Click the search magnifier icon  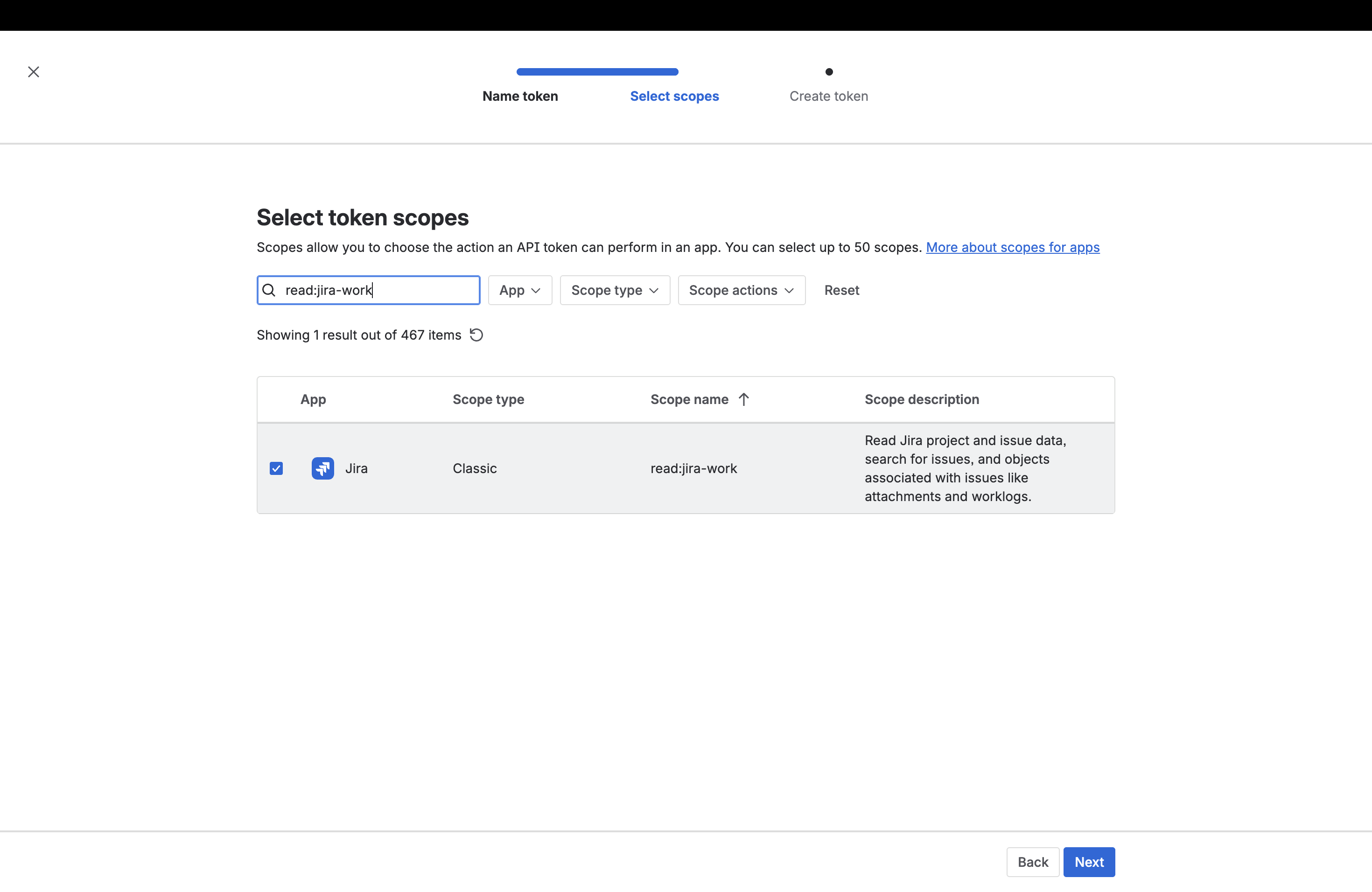(x=269, y=290)
